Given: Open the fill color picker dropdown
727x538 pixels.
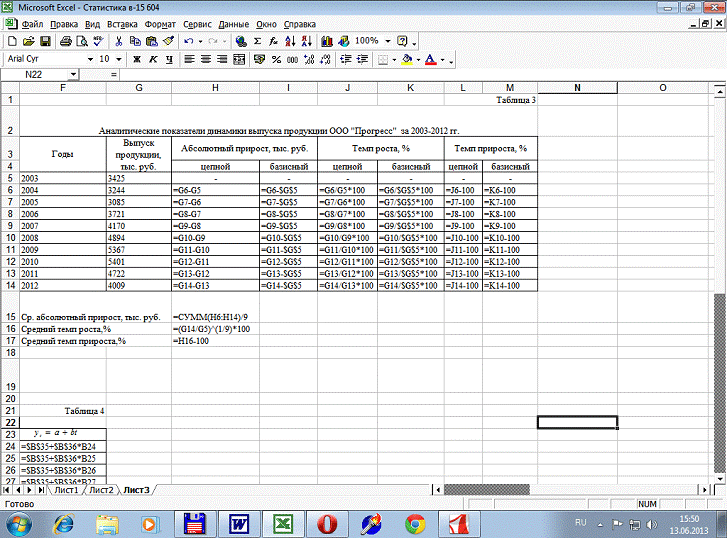Looking at the screenshot, I should click(418, 60).
